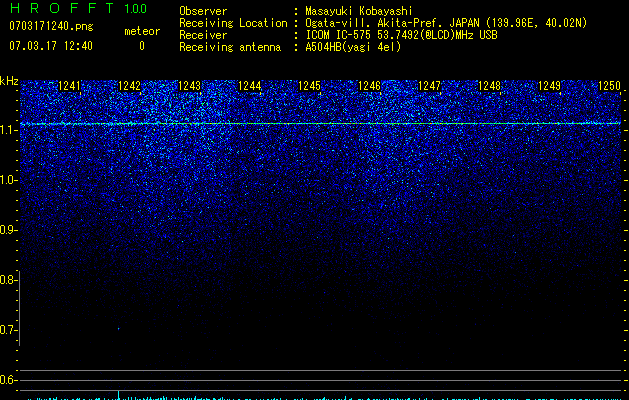Click the 1.0 kHz axis label
Viewport: 629px width, 400px height.
click(8, 180)
